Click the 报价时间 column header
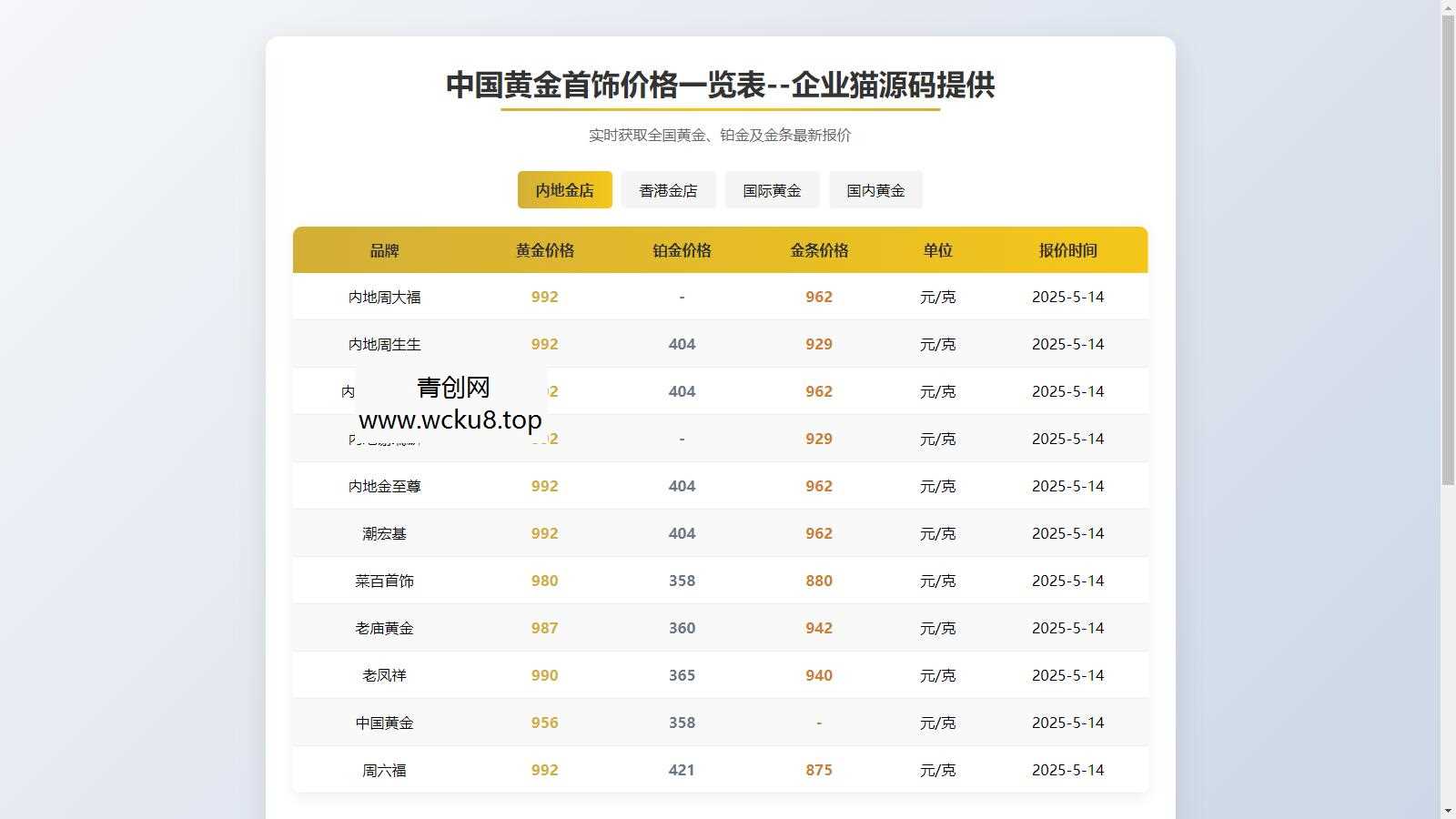The width and height of the screenshot is (1456, 819). pos(1068,250)
